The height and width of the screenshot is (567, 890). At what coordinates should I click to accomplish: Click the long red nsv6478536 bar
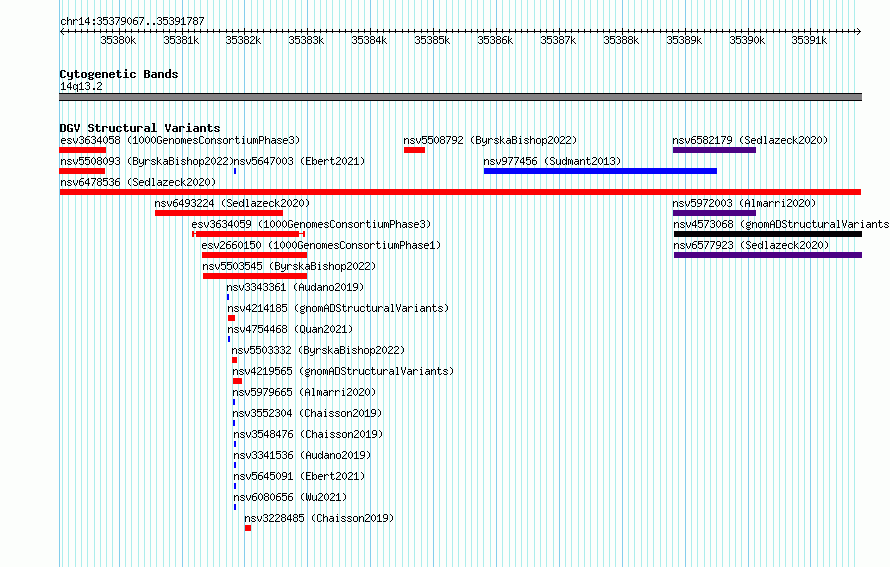460,192
